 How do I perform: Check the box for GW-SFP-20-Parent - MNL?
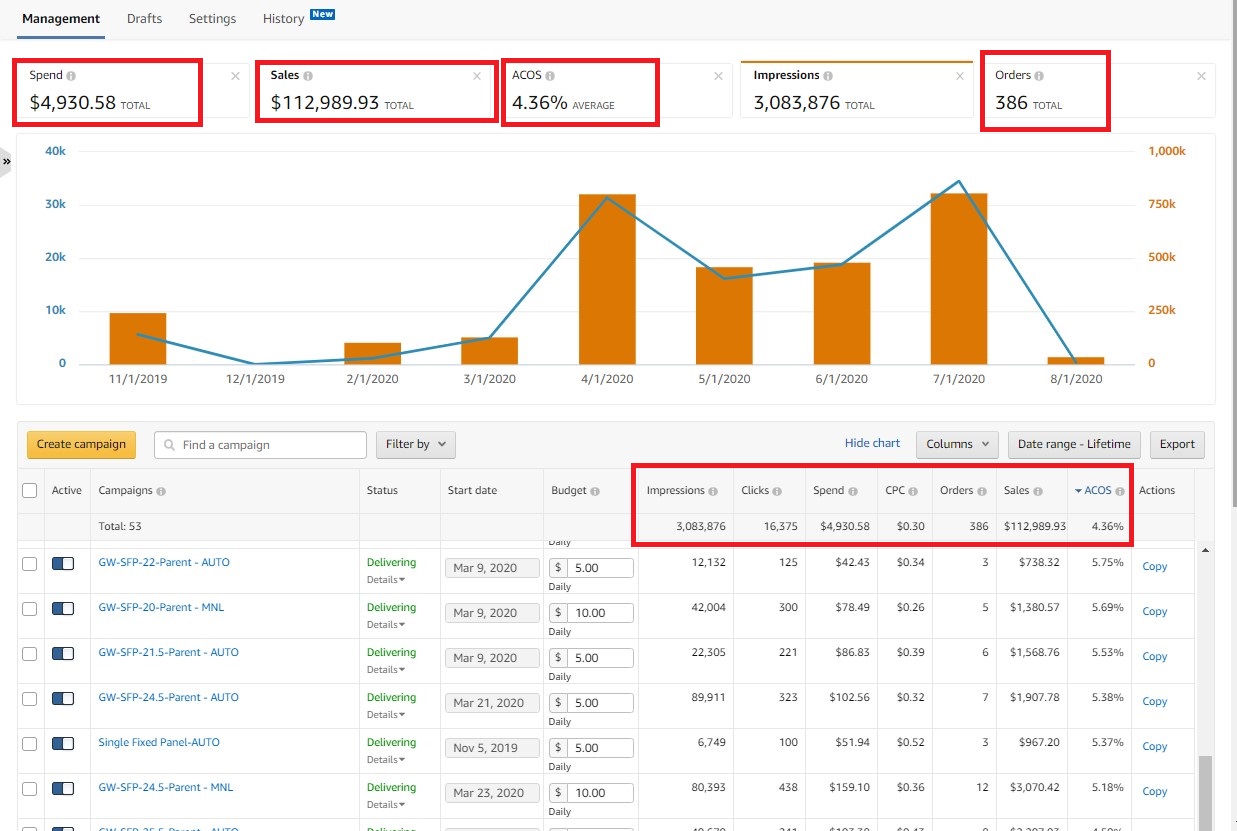coord(30,609)
